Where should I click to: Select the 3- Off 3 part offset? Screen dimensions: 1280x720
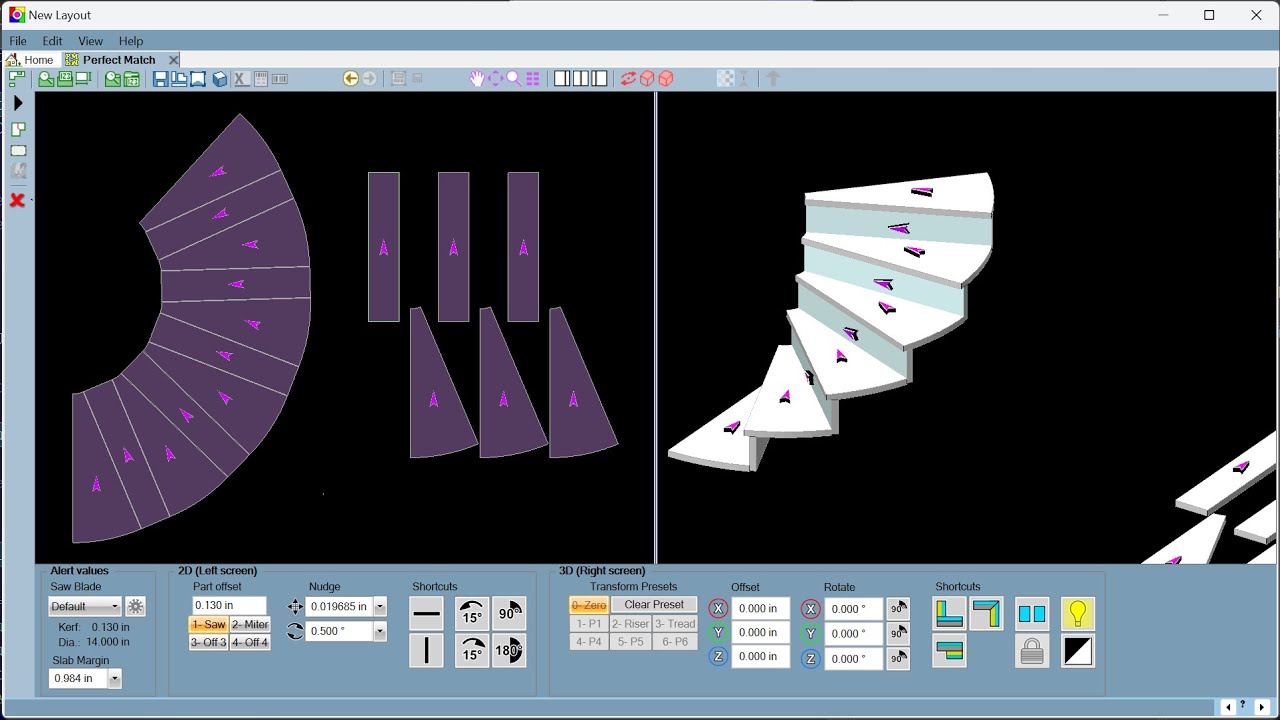208,642
